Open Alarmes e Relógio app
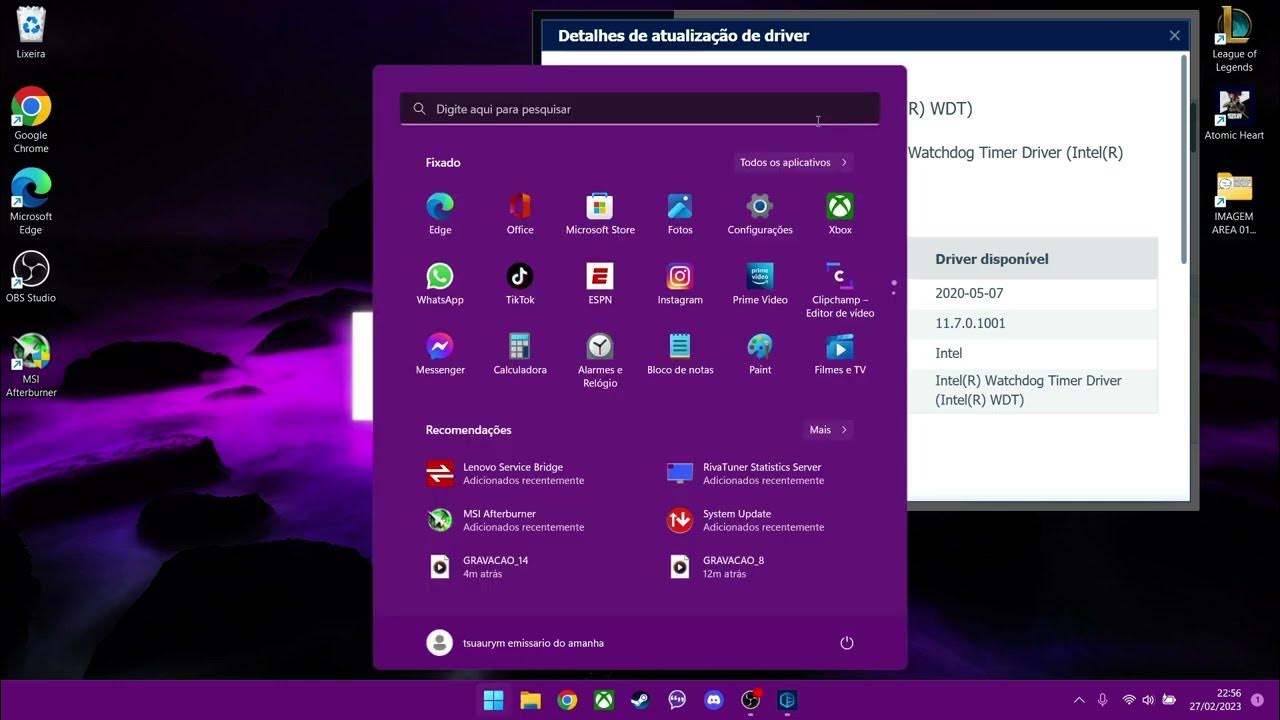1280x720 pixels. [x=600, y=360]
